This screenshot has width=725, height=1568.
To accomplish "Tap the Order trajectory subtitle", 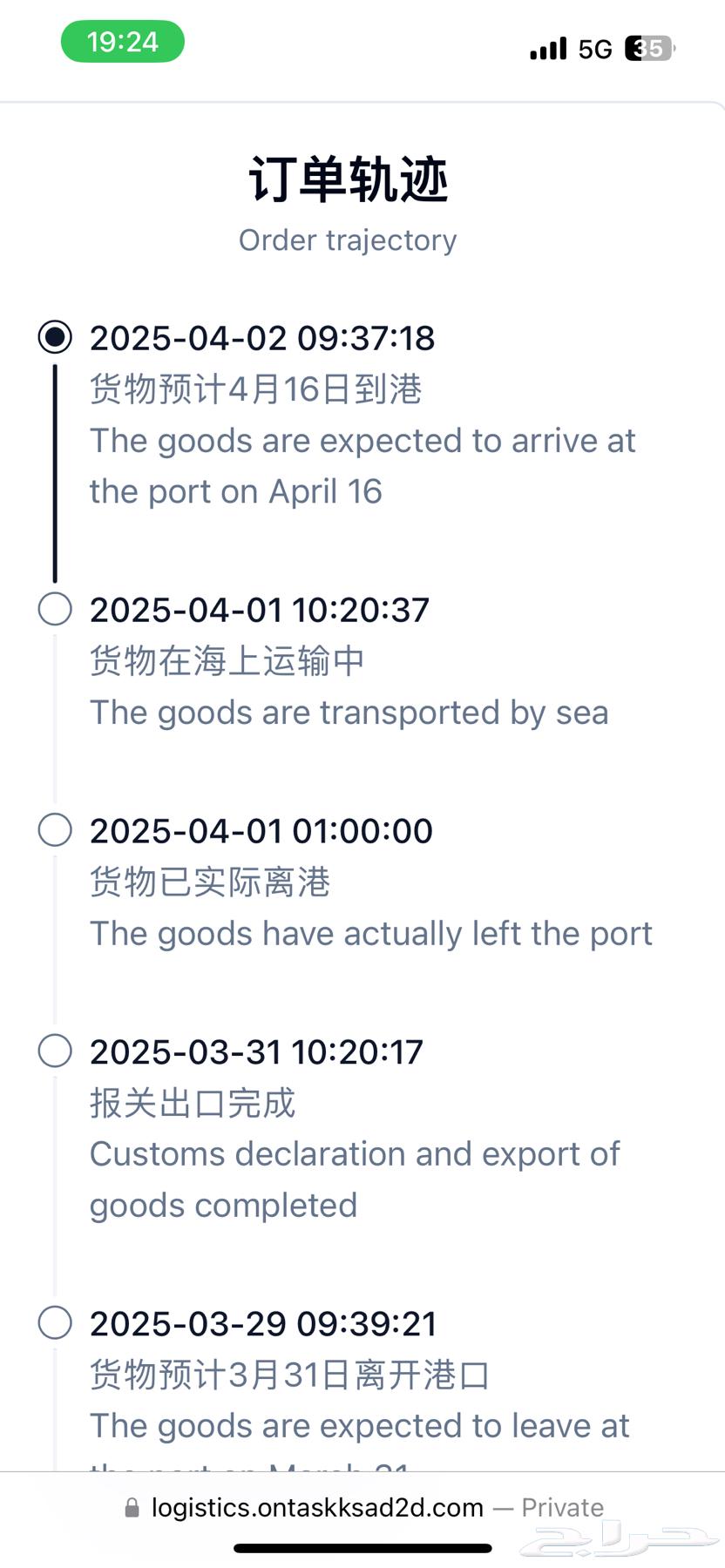I will pyautogui.click(x=348, y=240).
